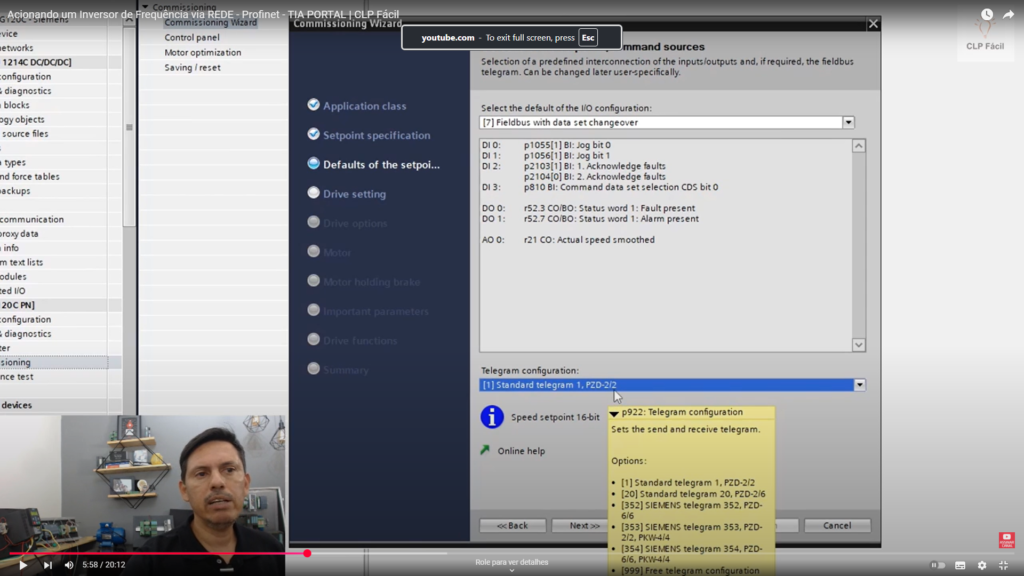Viewport: 1024px width, 576px height.
Task: Open Commissioning Wizard in the secondary navigation
Action: pyautogui.click(x=210, y=23)
